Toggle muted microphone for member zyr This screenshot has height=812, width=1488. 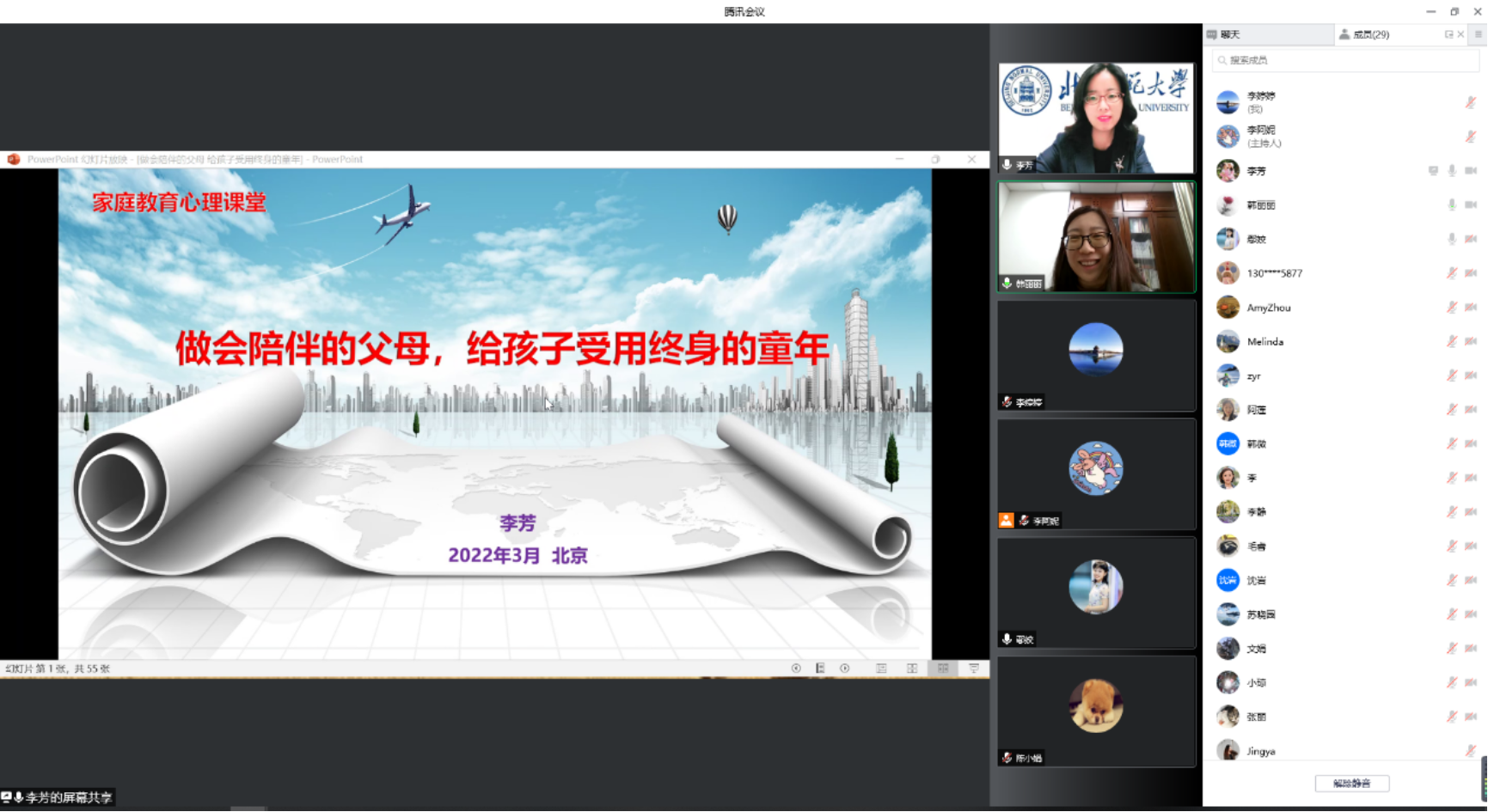click(x=1452, y=375)
